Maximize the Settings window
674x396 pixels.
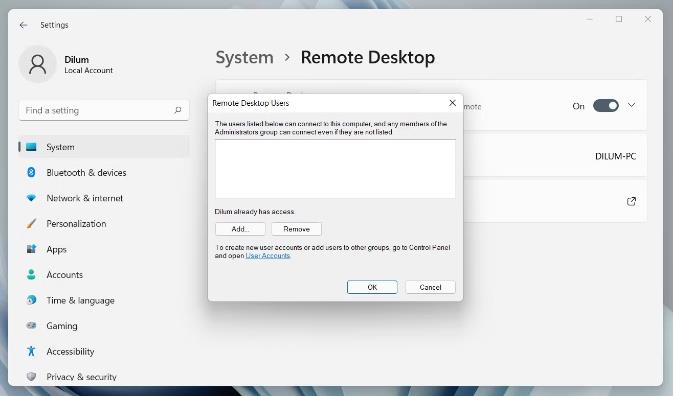(x=619, y=19)
